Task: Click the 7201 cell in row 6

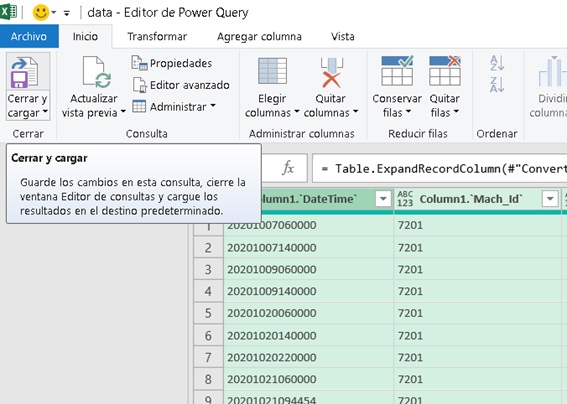Action: (477, 335)
